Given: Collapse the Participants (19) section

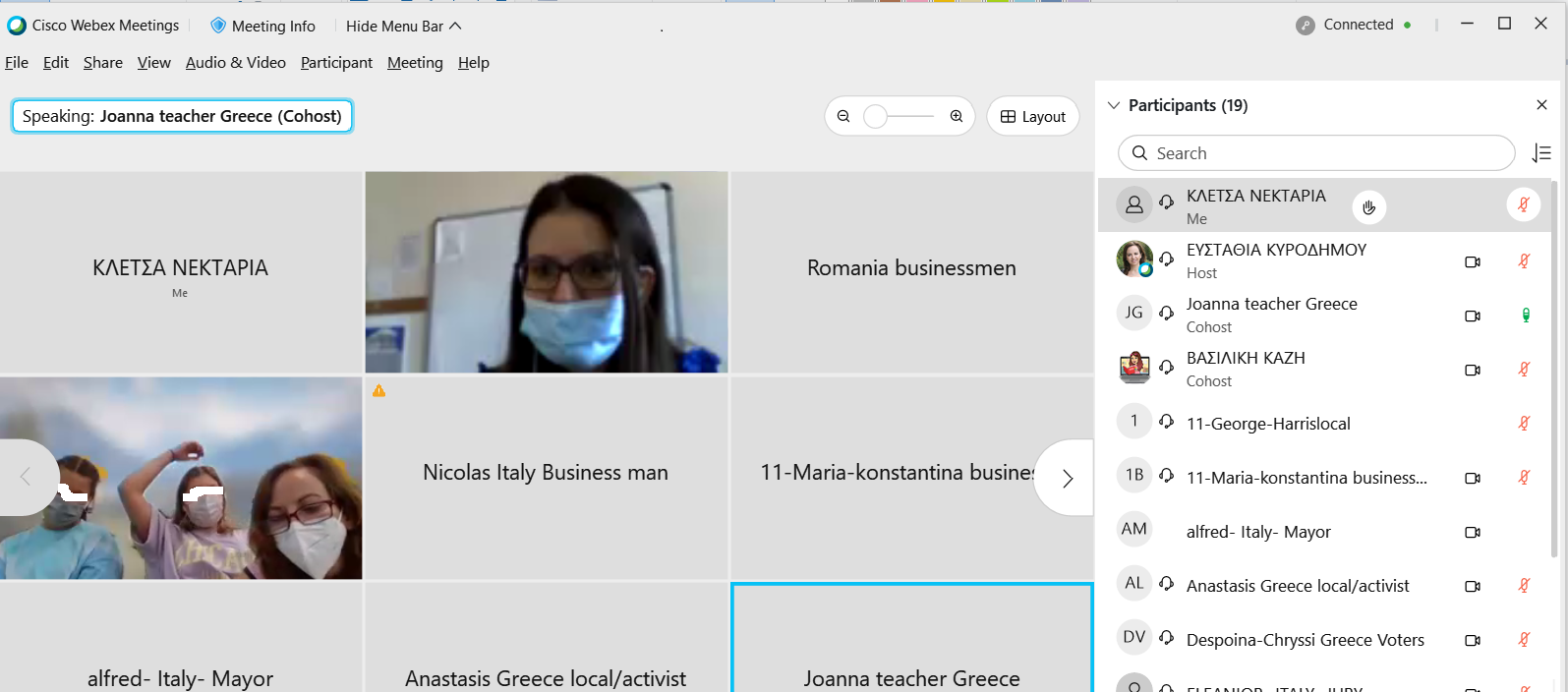Looking at the screenshot, I should (x=1114, y=105).
